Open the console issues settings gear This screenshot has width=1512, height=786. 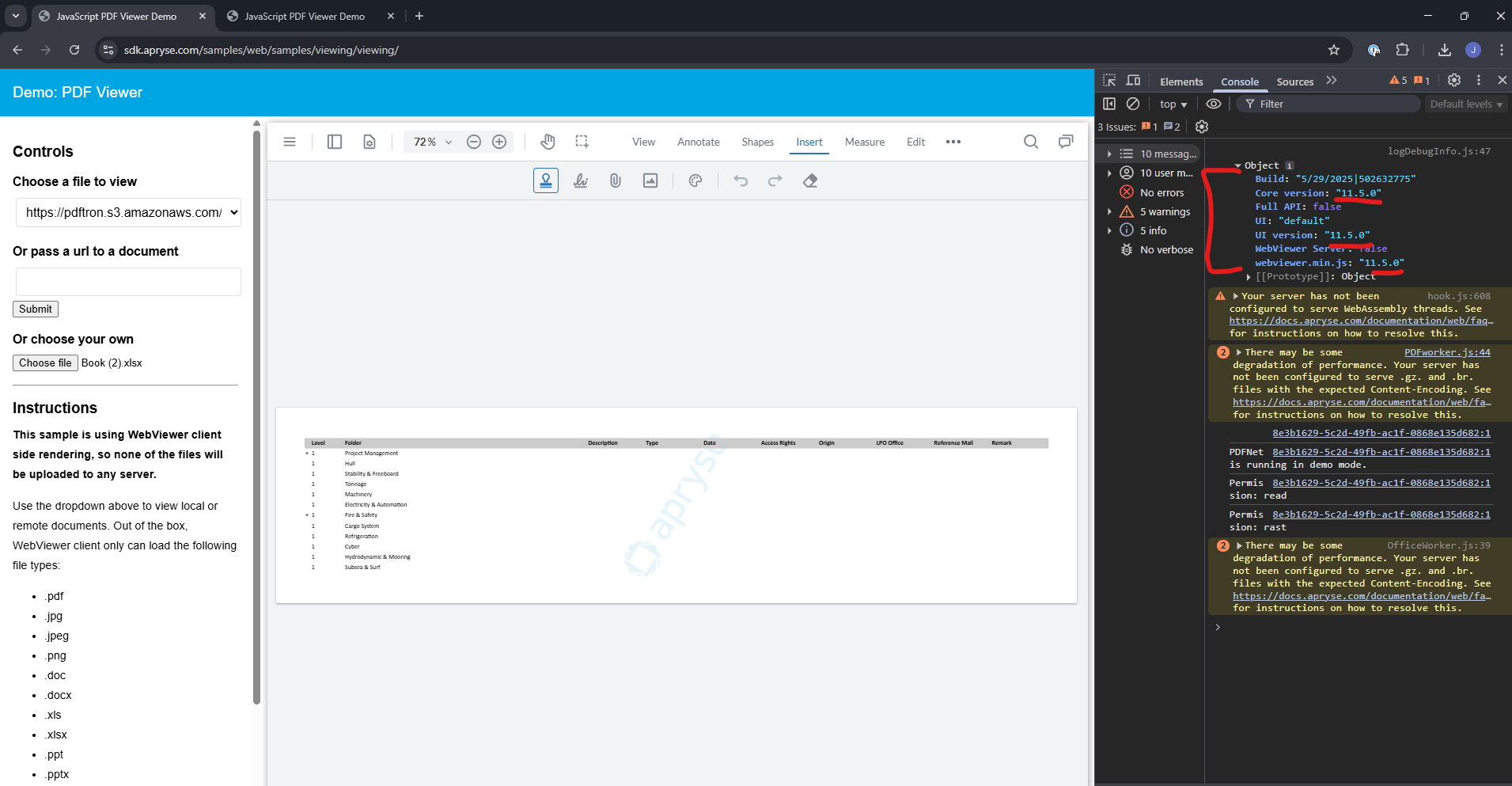pos(1202,127)
